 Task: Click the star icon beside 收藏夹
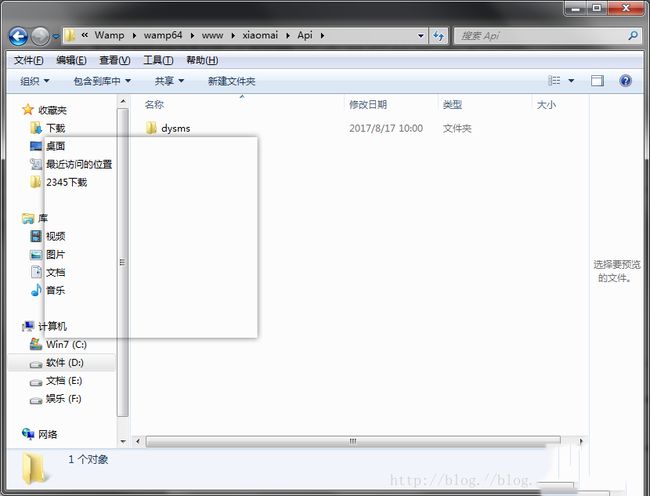[x=28, y=109]
